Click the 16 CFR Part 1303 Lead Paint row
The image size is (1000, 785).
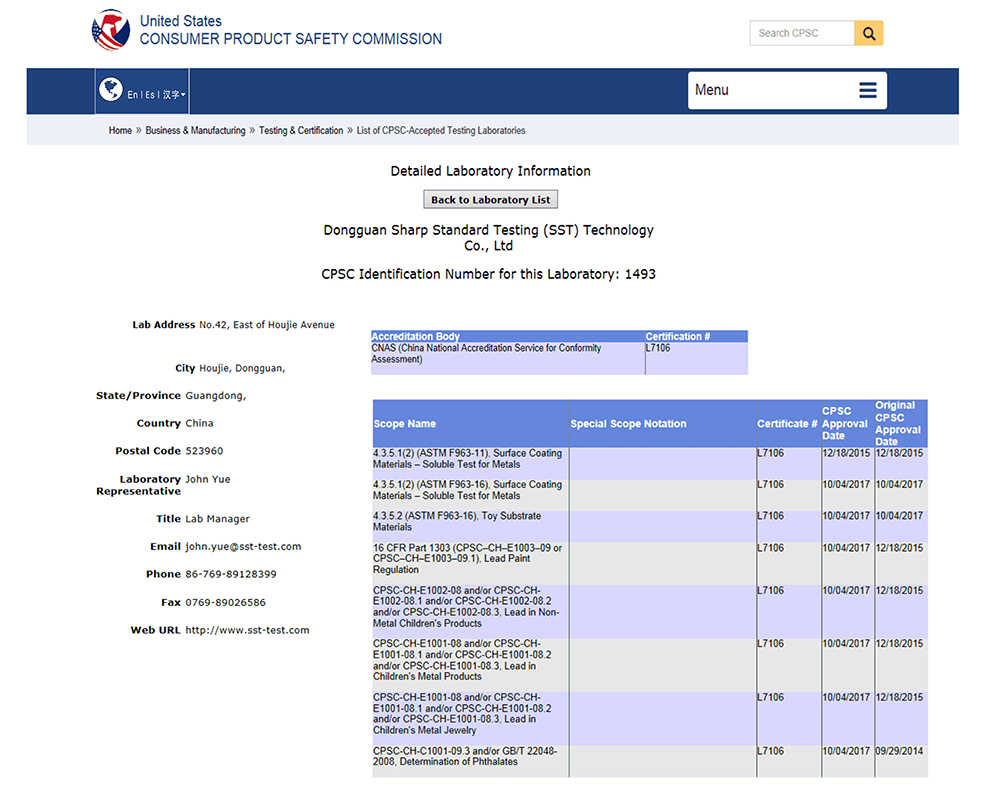coord(650,563)
